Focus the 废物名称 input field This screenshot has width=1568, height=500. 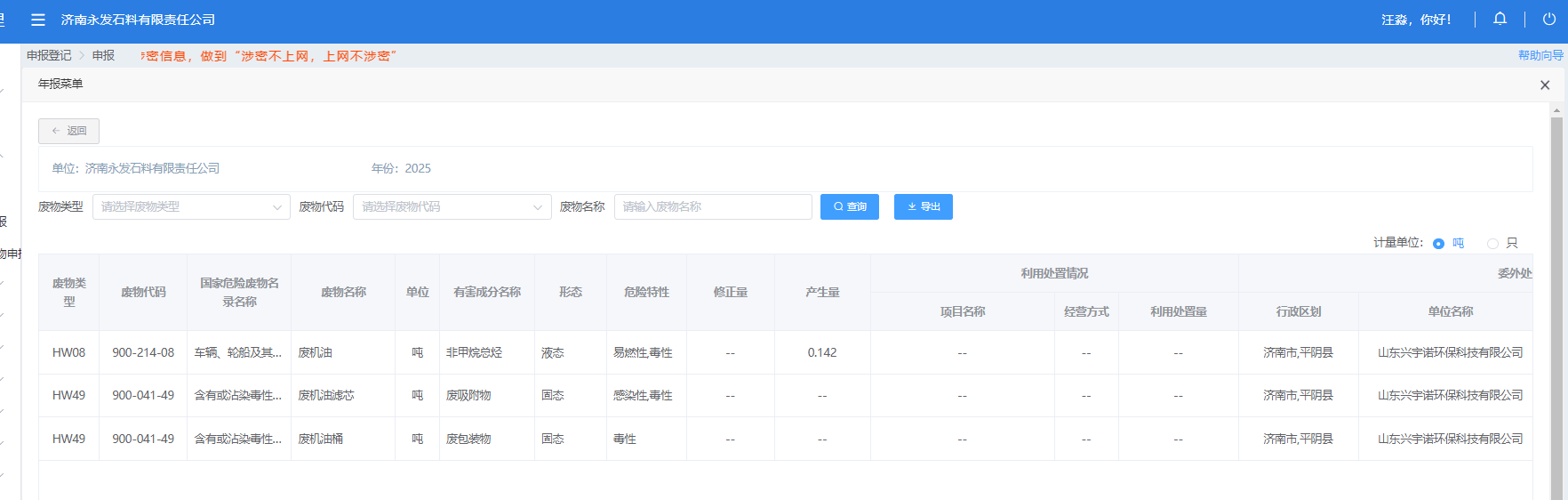click(713, 206)
